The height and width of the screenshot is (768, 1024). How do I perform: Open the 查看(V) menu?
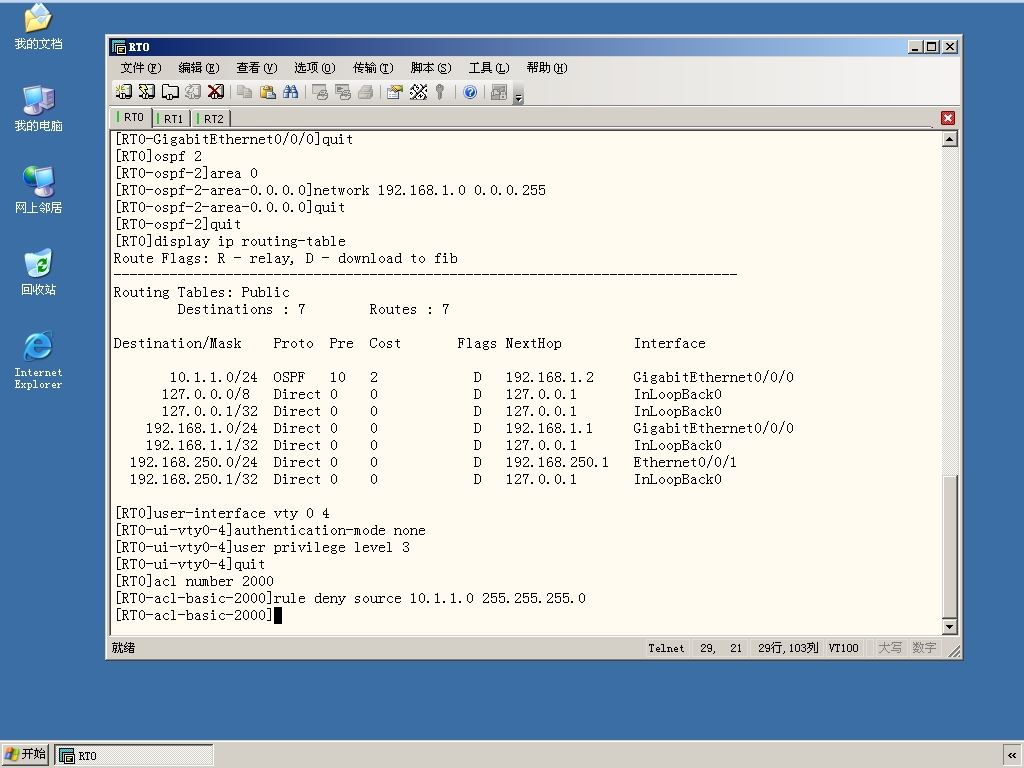[x=257, y=68]
